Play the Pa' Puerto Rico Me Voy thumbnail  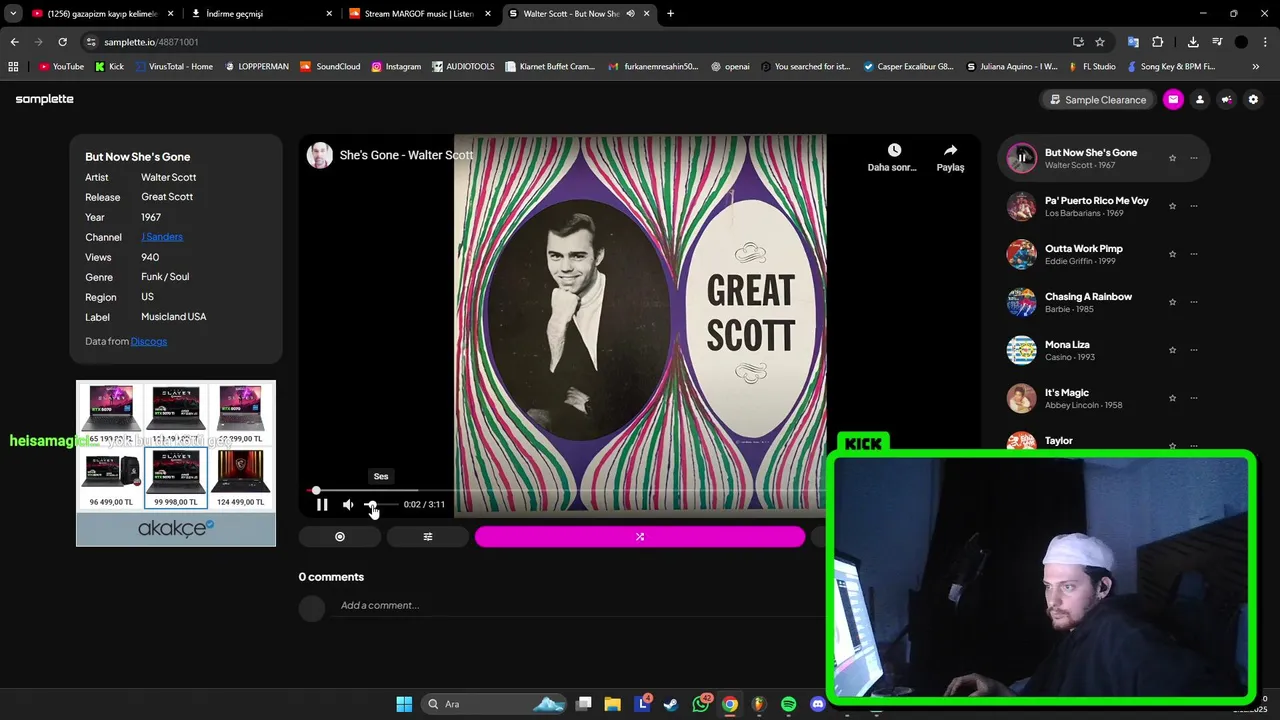1022,206
